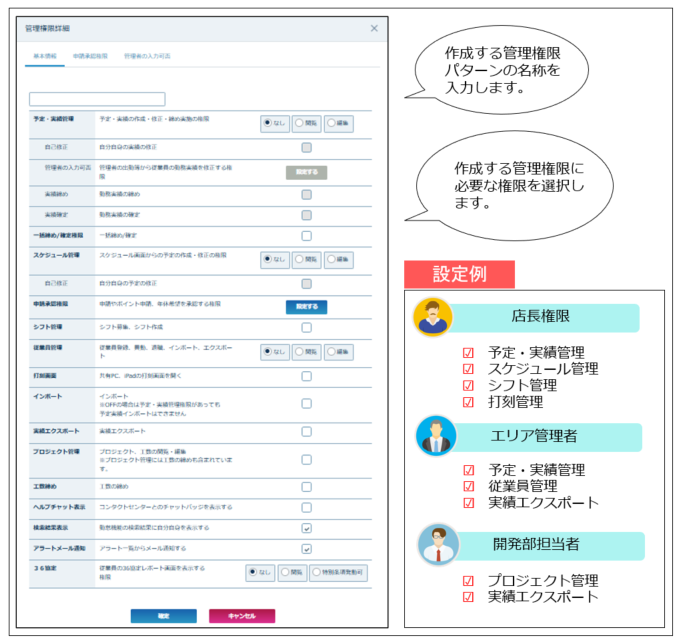Focus the permission pattern name input field
The height and width of the screenshot is (640, 678).
[97, 99]
